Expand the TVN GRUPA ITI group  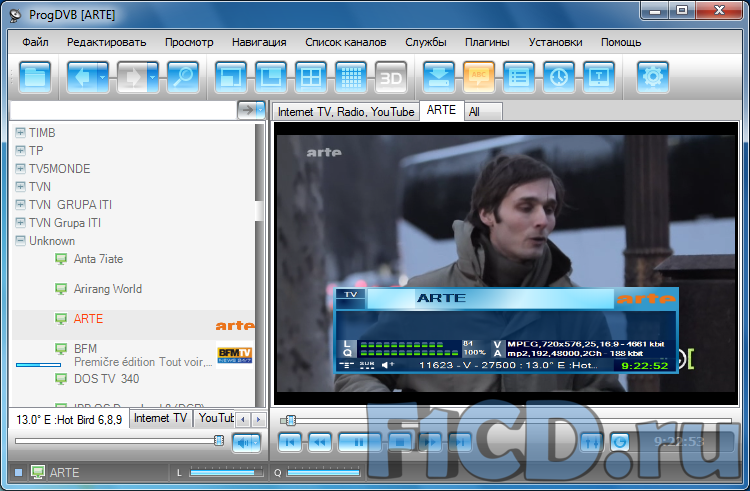[20, 205]
